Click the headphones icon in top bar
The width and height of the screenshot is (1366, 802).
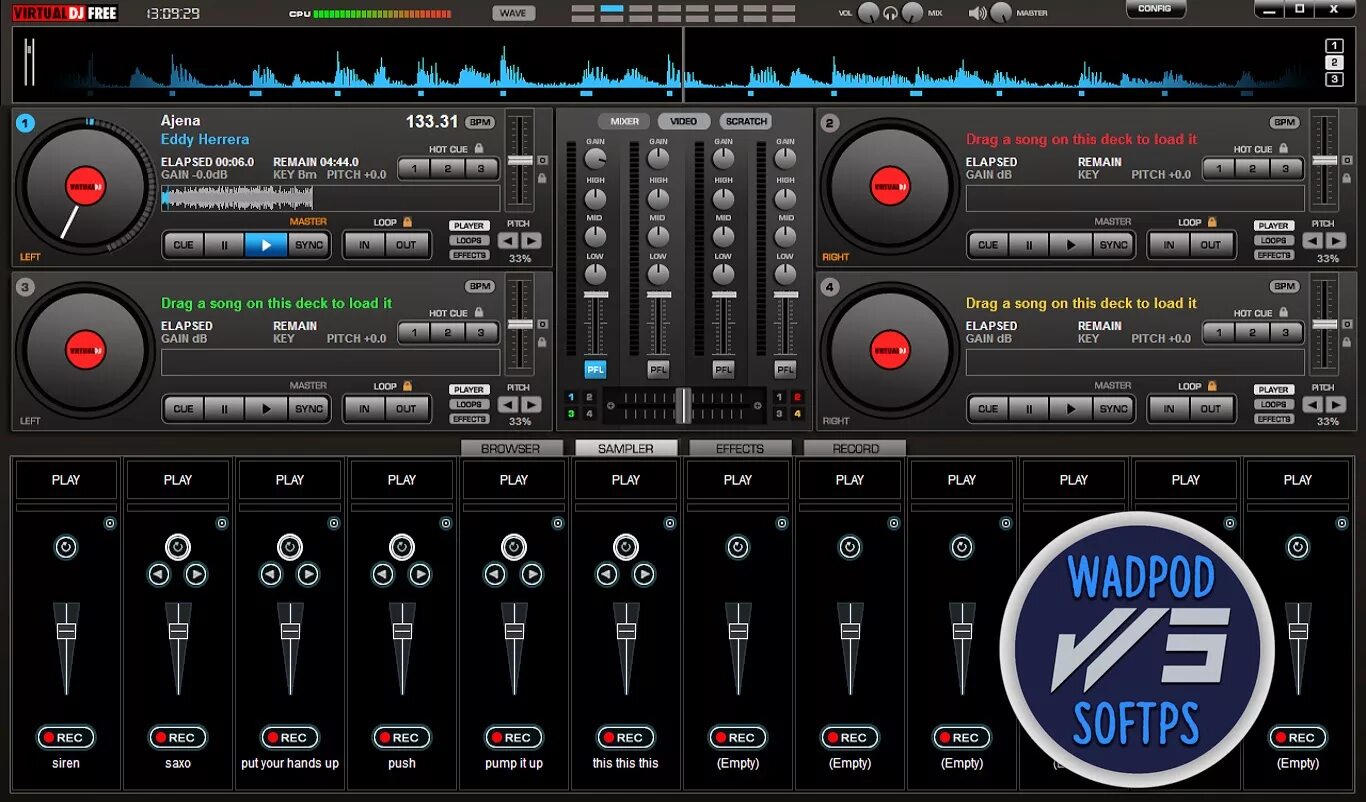[x=890, y=14]
